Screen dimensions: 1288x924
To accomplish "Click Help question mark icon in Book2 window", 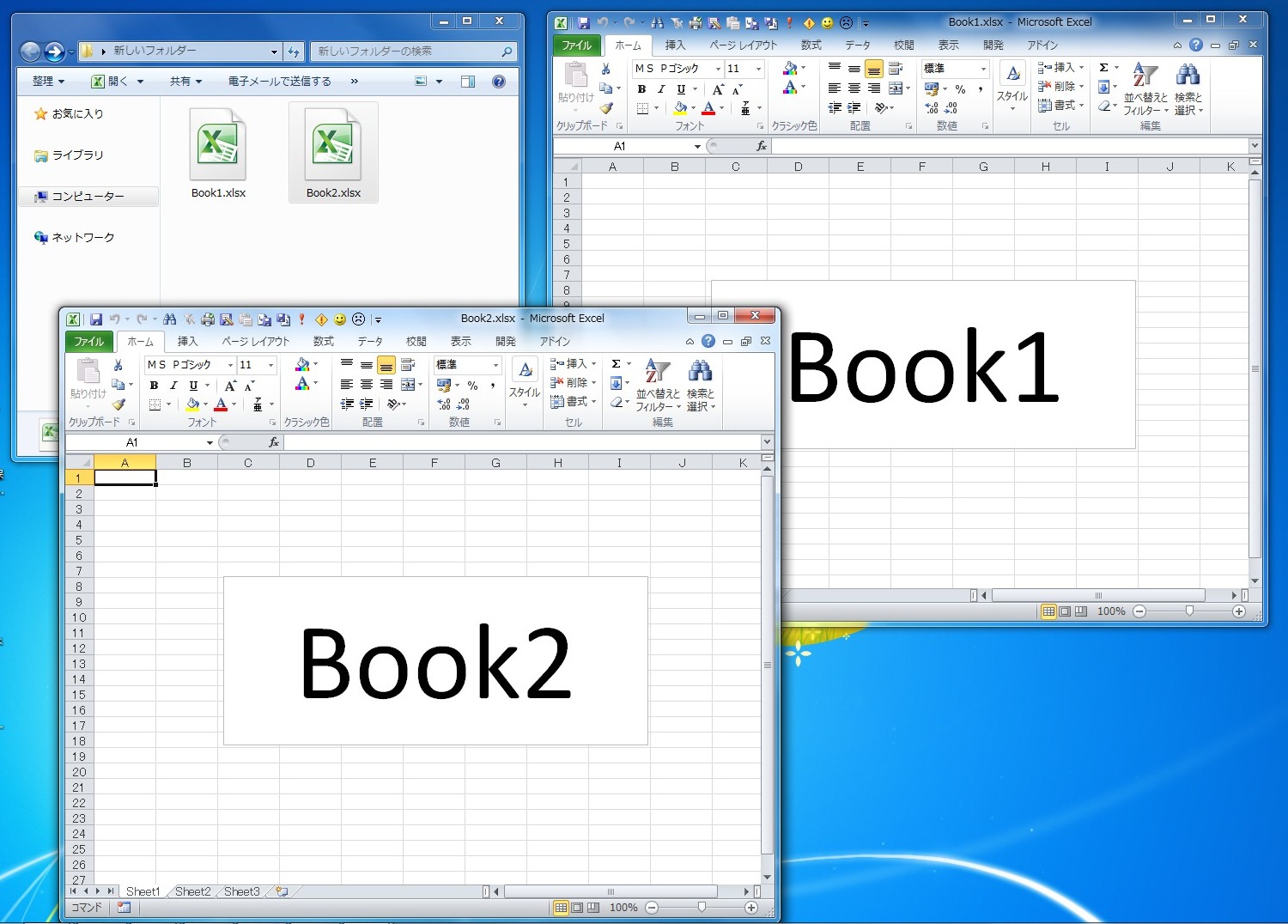I will (x=708, y=341).
